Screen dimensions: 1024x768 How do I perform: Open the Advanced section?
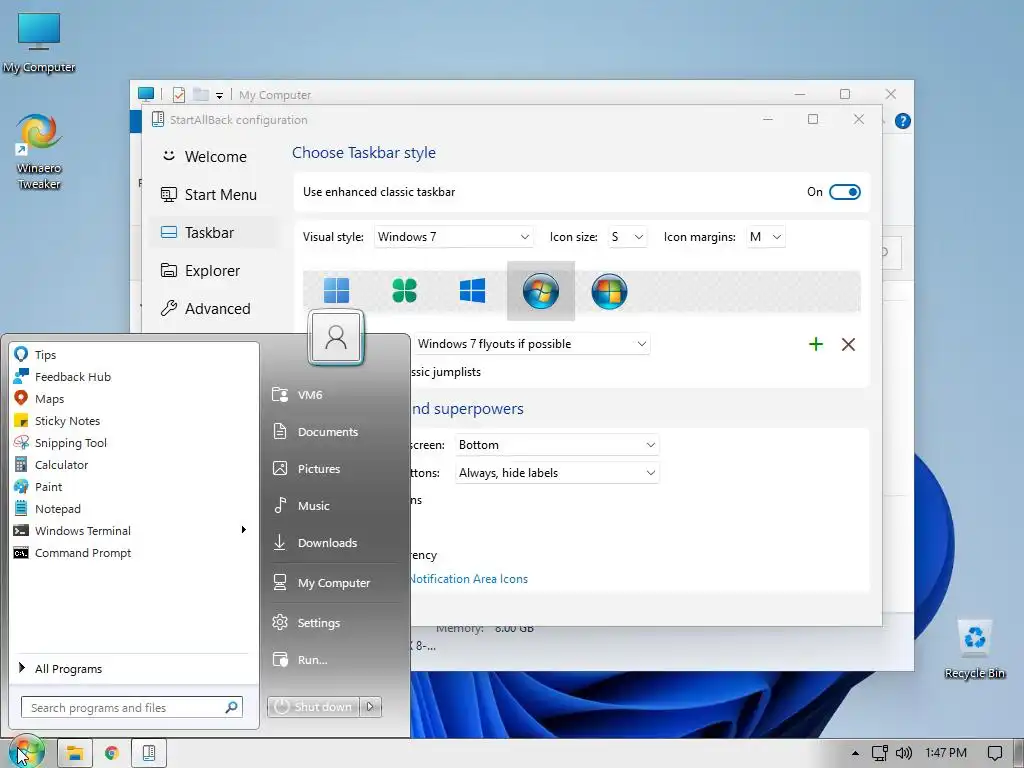(212, 308)
